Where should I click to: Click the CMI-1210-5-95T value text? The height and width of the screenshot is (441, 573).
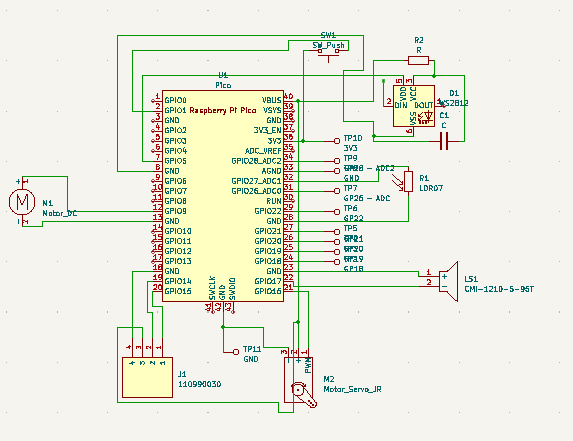click(x=499, y=289)
